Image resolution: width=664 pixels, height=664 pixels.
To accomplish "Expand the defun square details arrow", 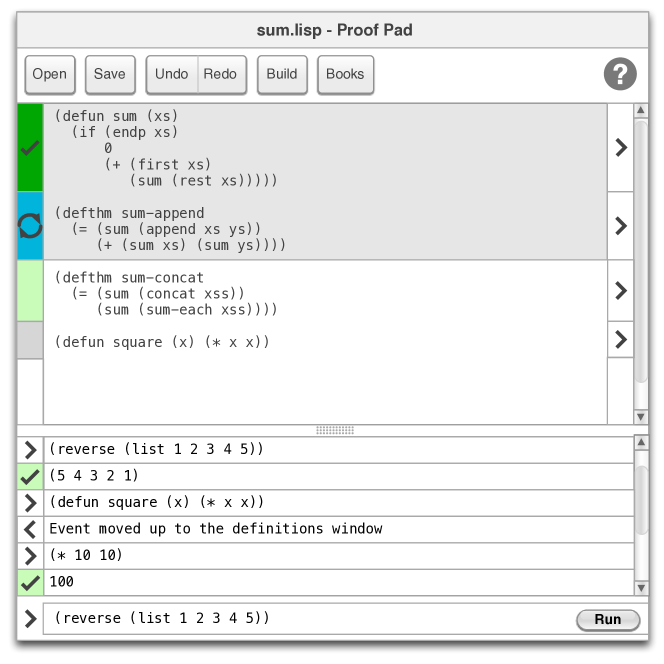I will pos(620,338).
